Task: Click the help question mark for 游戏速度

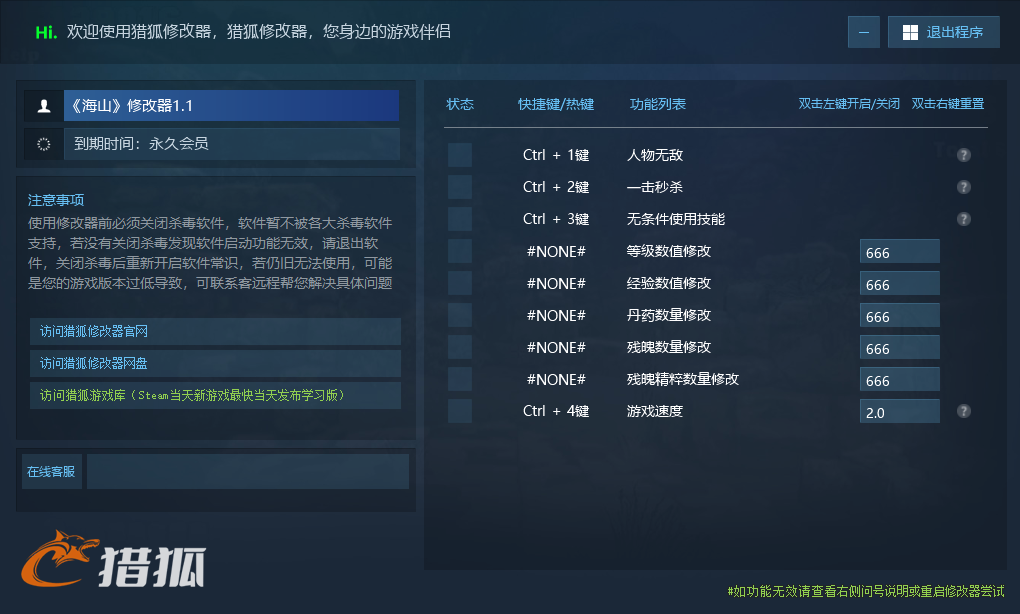Action: [x=964, y=411]
